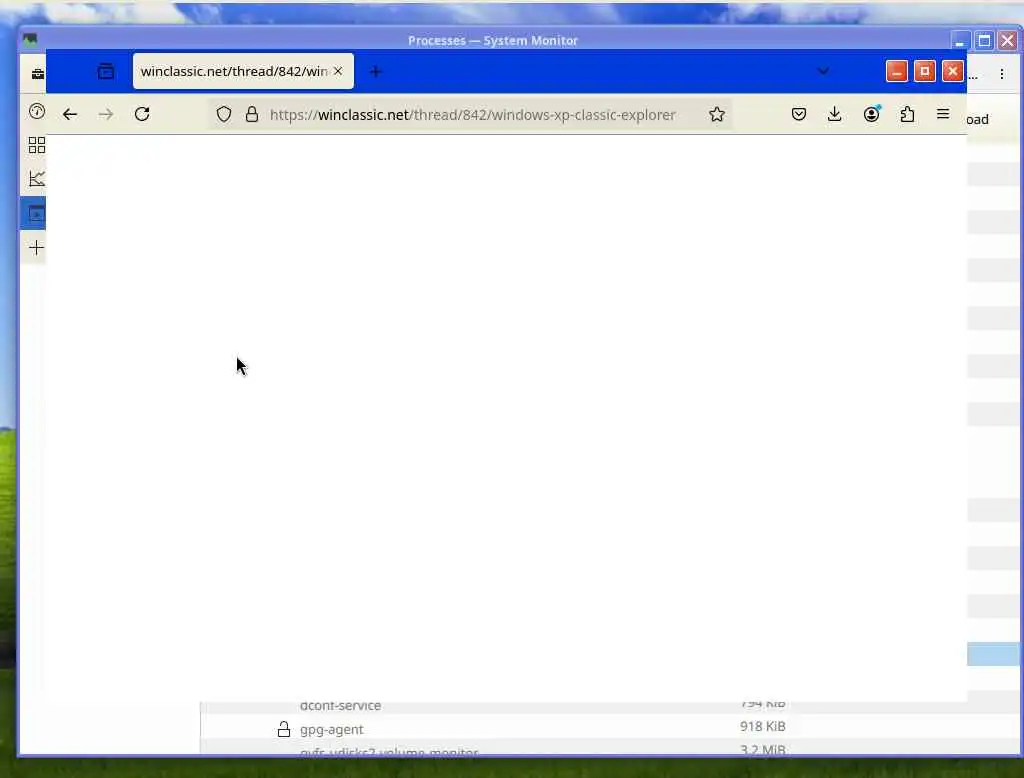Viewport: 1024px width, 778px height.
Task: Bookmark this page with the star
Action: (x=716, y=114)
